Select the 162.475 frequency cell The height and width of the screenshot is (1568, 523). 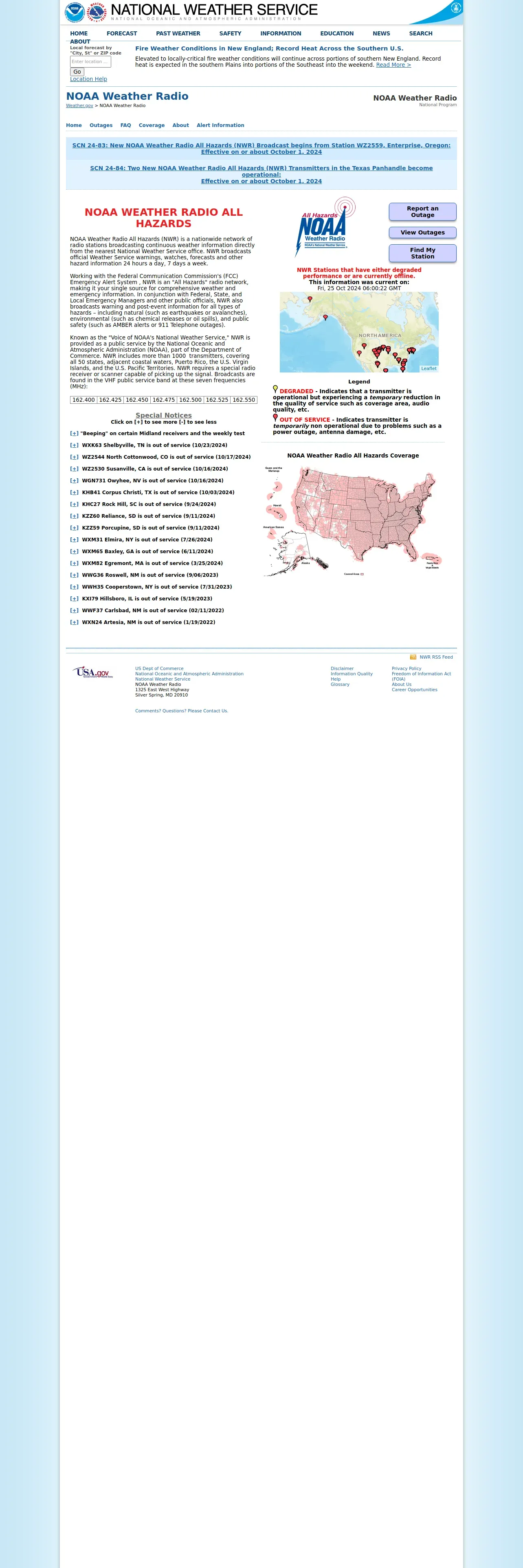coord(164,400)
